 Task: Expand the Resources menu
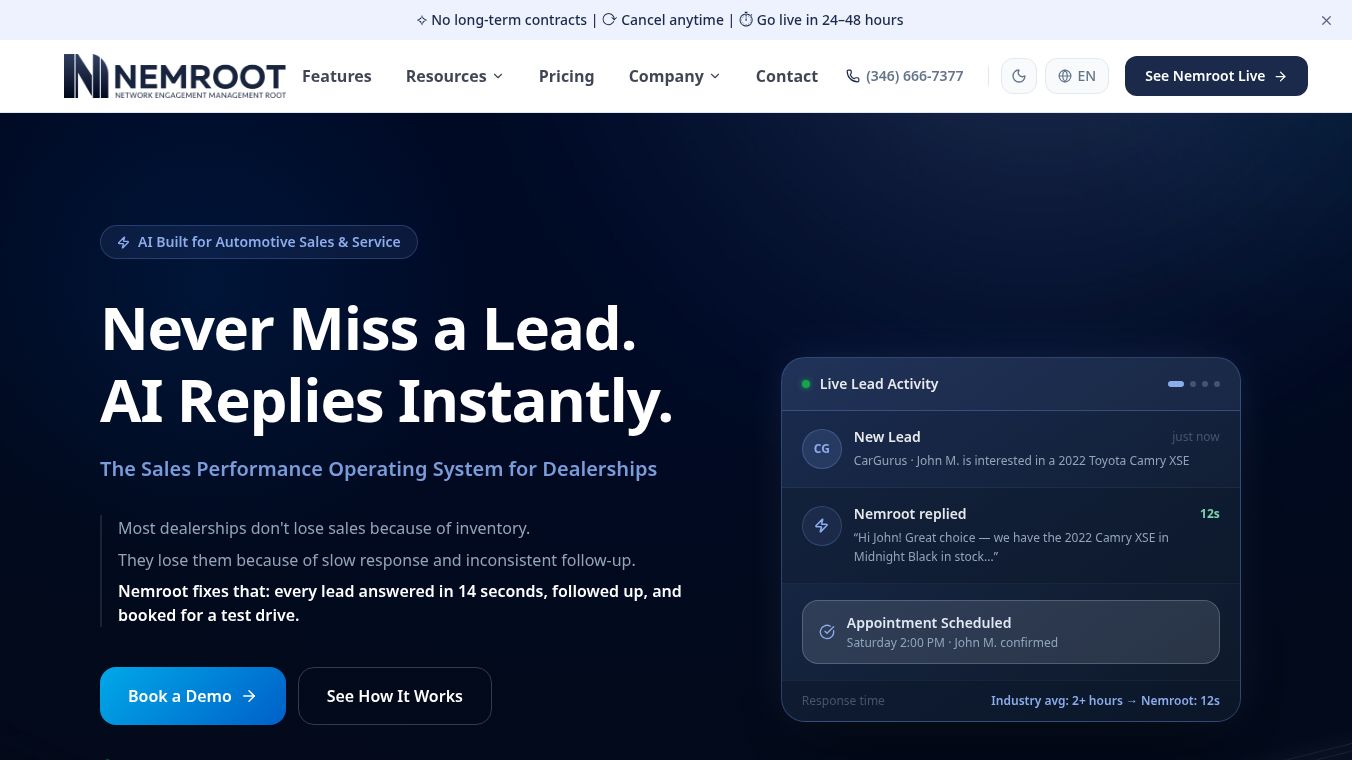(x=454, y=76)
